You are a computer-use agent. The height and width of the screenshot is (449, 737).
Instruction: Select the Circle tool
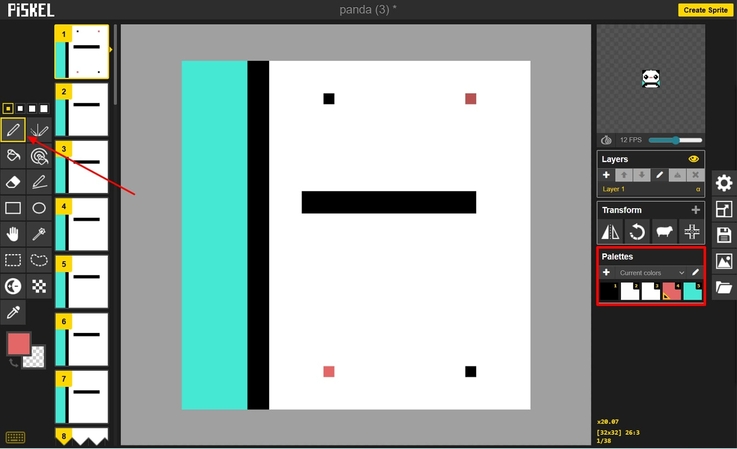click(x=39, y=208)
